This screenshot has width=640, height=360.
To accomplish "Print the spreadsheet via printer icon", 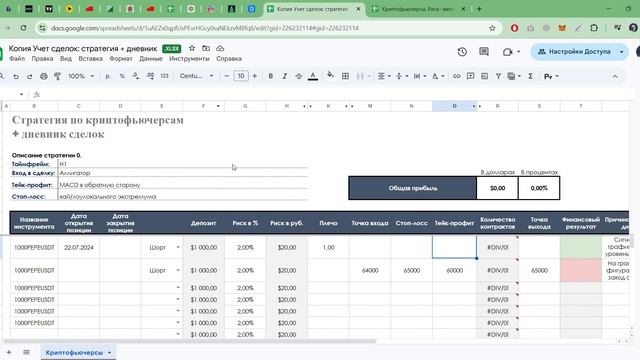I will (x=44, y=76).
